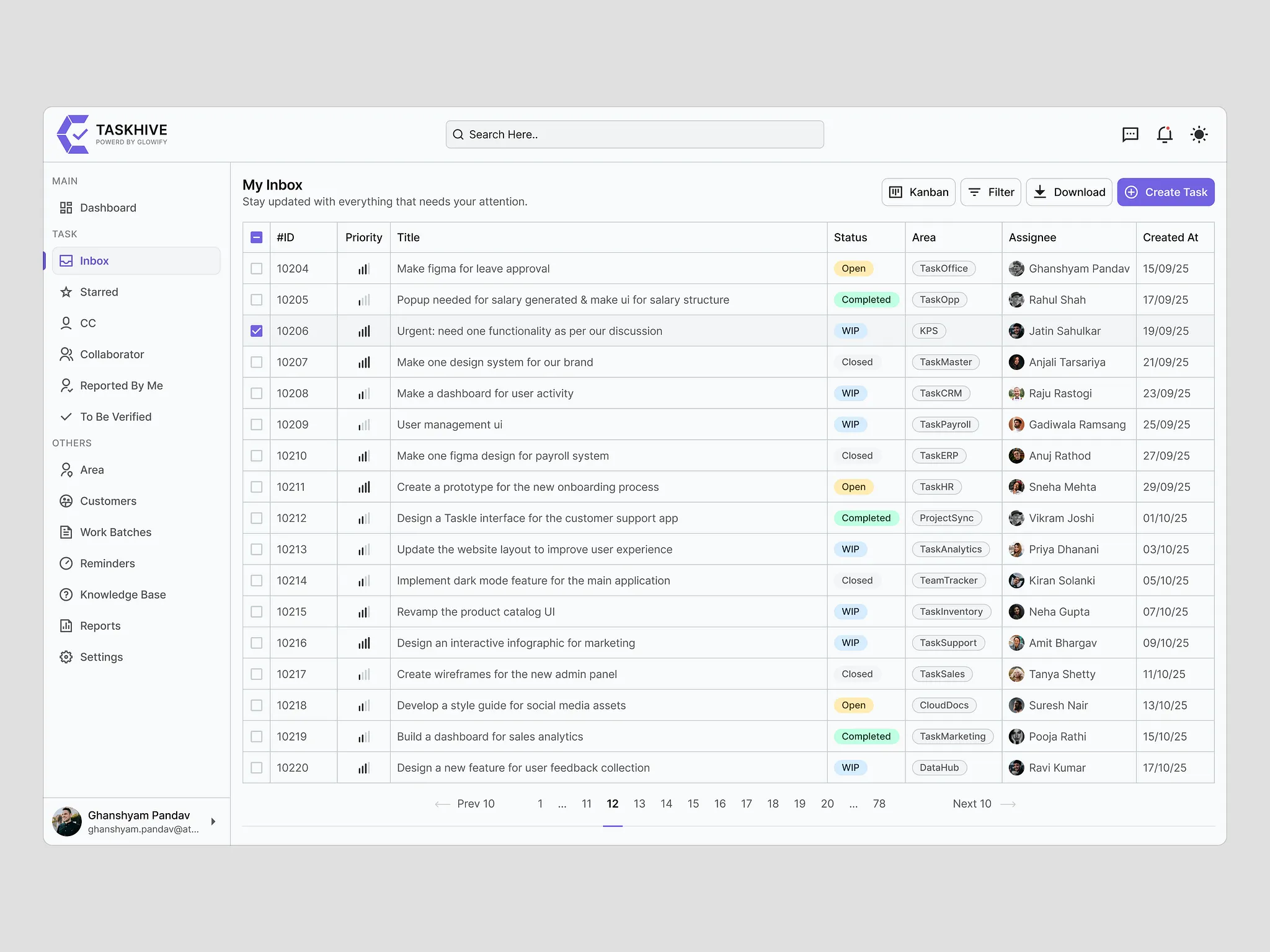Screen dimensions: 1270x952
Task: Go to Knowledge Base in sidebar
Action: [x=123, y=594]
